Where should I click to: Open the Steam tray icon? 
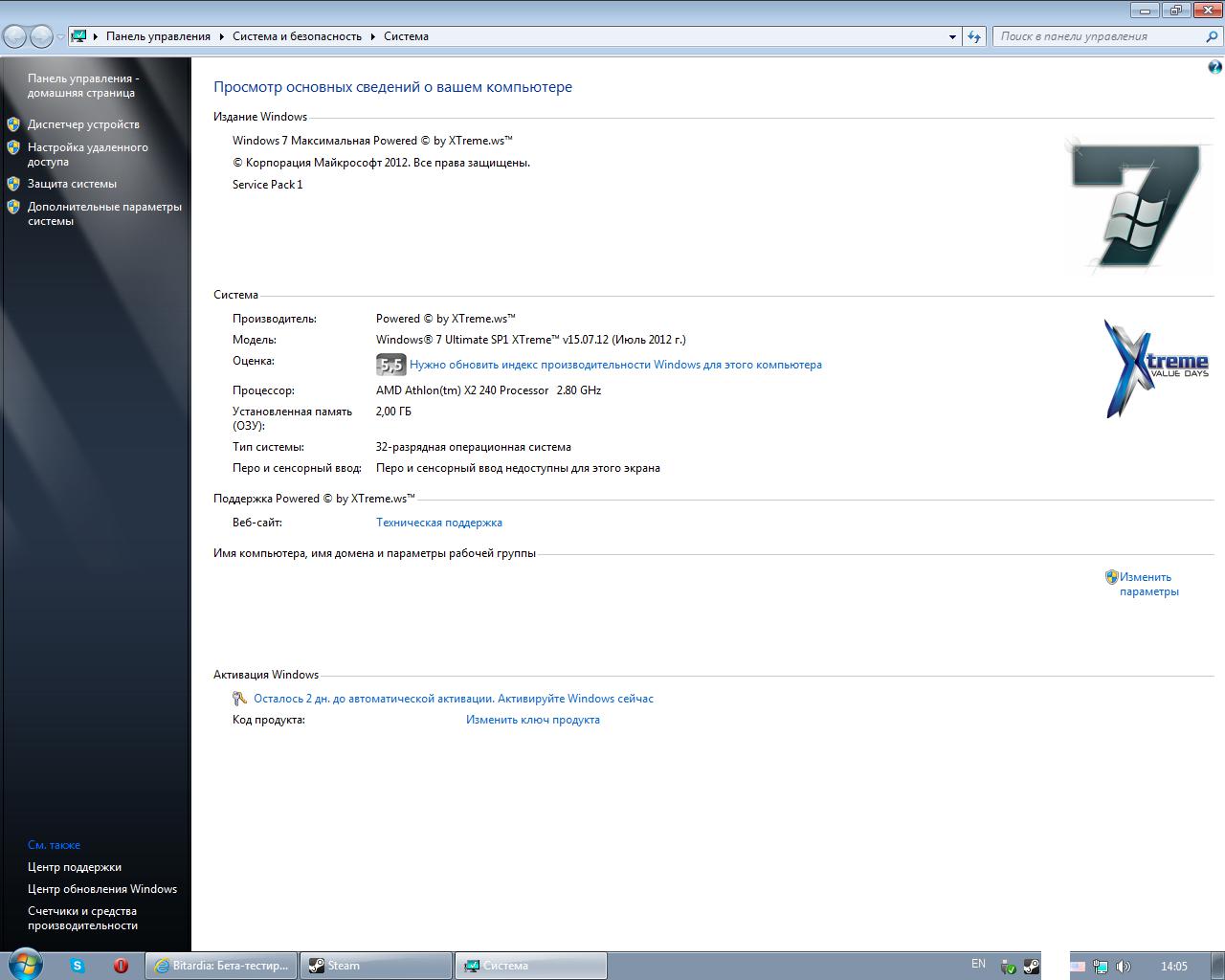click(1031, 967)
